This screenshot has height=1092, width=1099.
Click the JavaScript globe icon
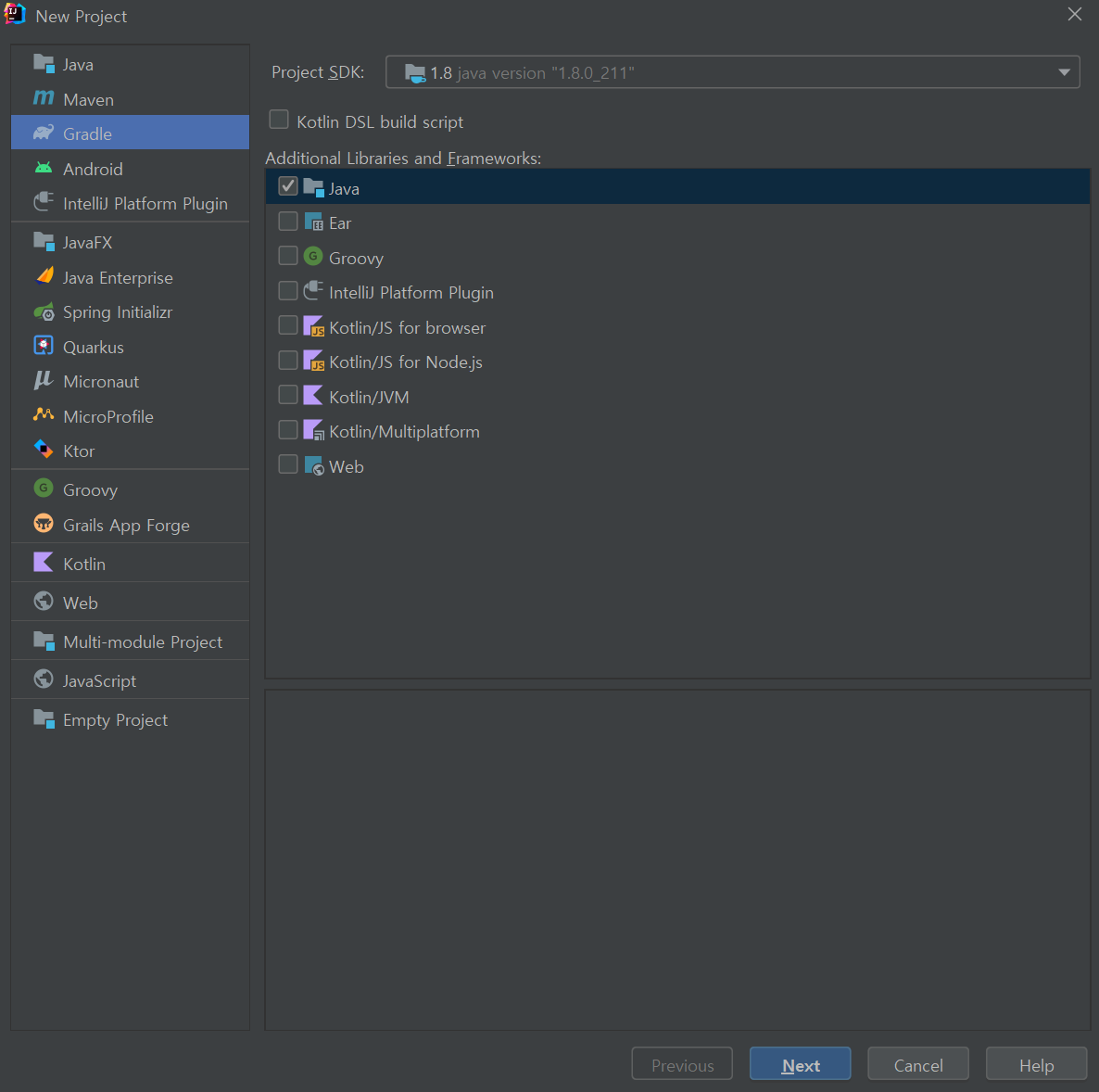click(44, 679)
